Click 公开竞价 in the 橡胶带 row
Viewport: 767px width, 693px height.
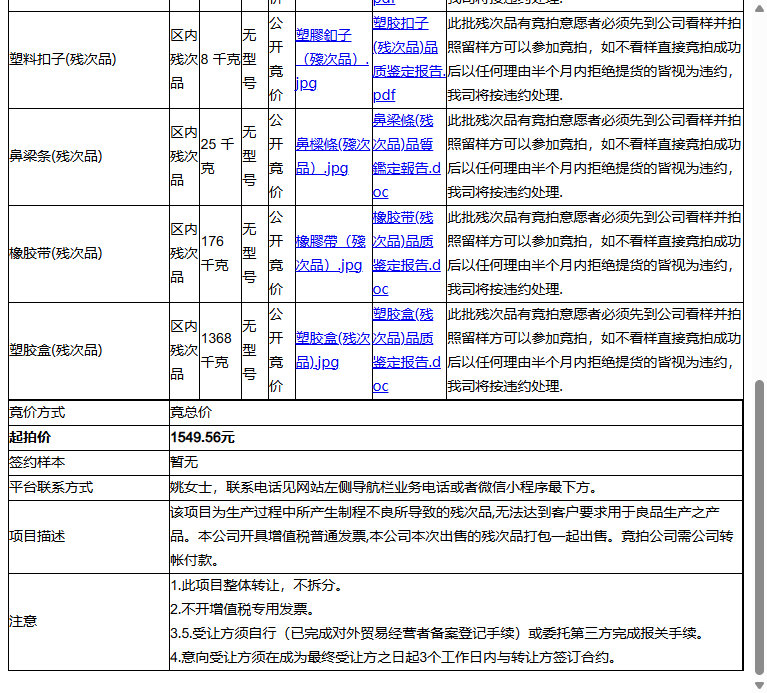point(276,253)
